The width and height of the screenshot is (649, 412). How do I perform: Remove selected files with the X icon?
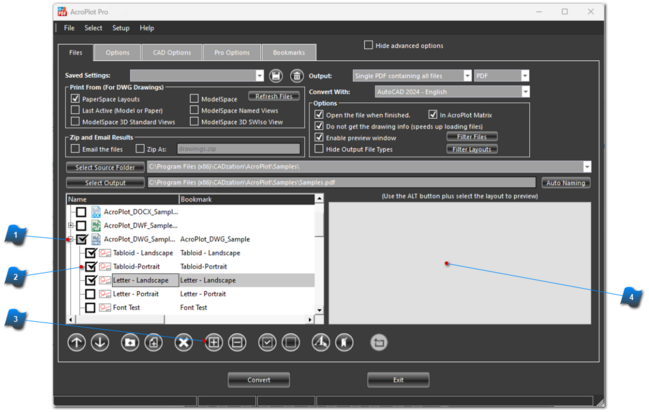click(183, 343)
